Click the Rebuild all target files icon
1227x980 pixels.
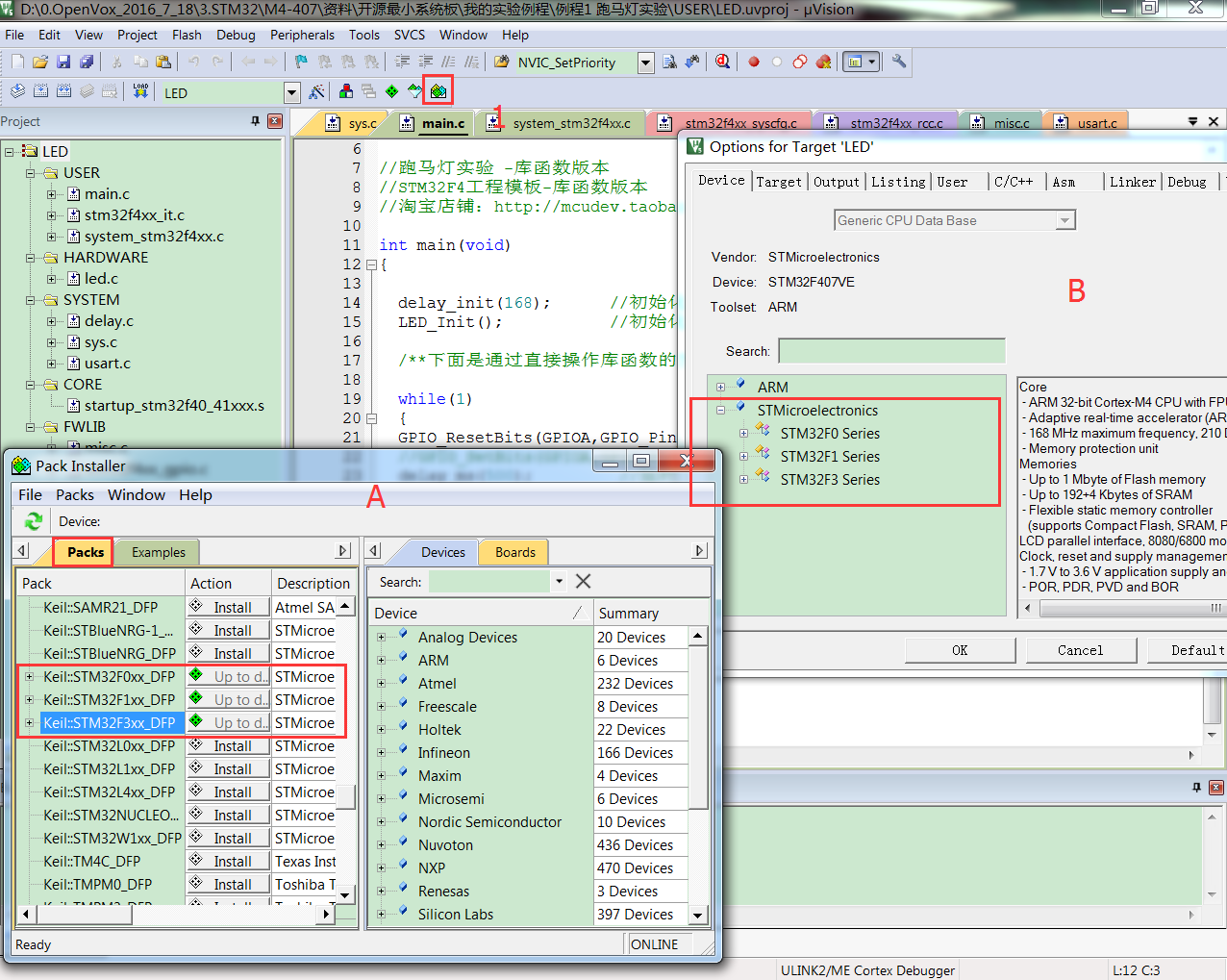pos(63,91)
